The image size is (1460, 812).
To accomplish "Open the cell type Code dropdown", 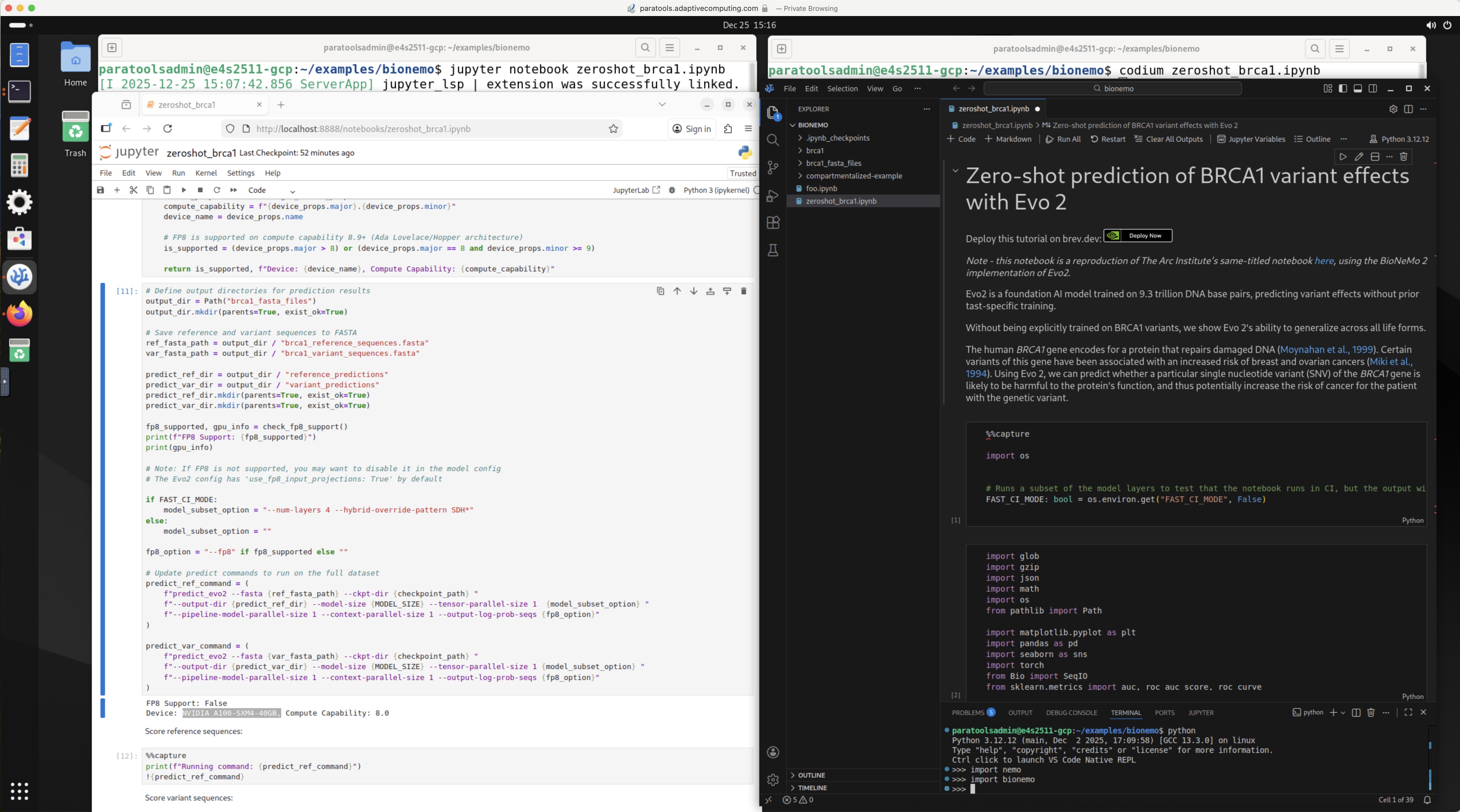I will (271, 191).
